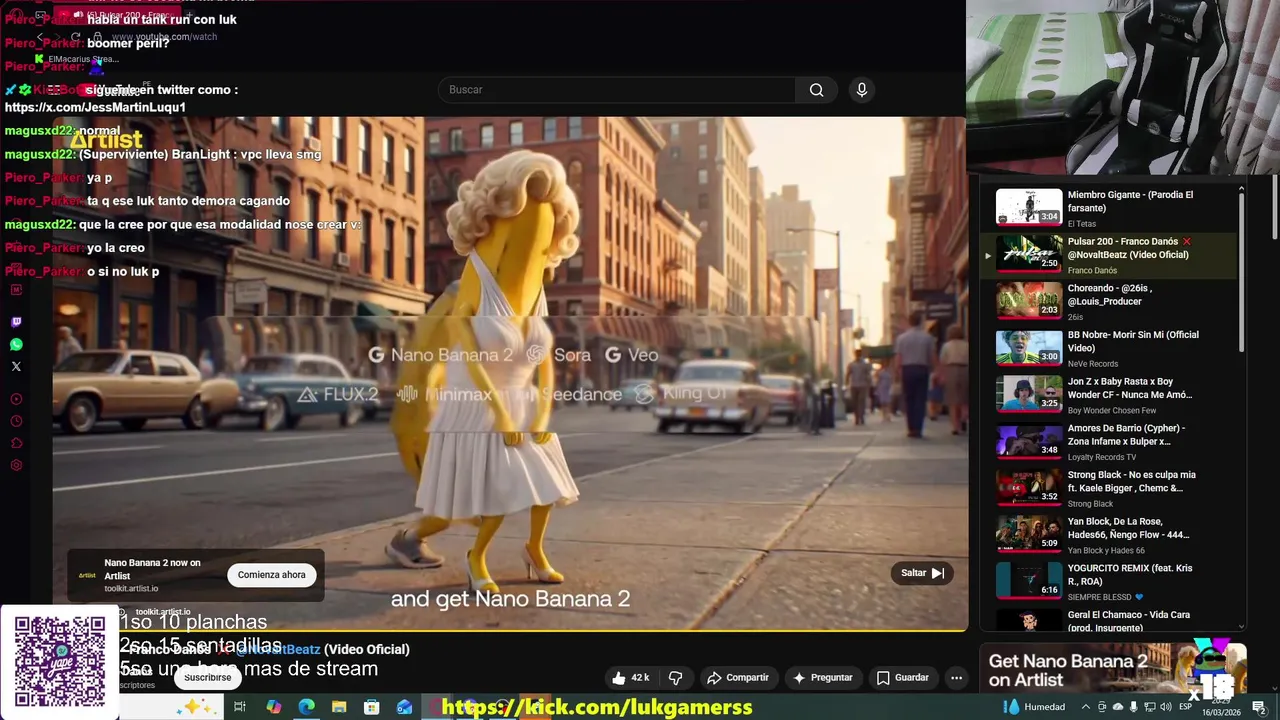Open browser settings gear in sidebar
Viewport: 1280px width, 720px height.
pos(16,465)
